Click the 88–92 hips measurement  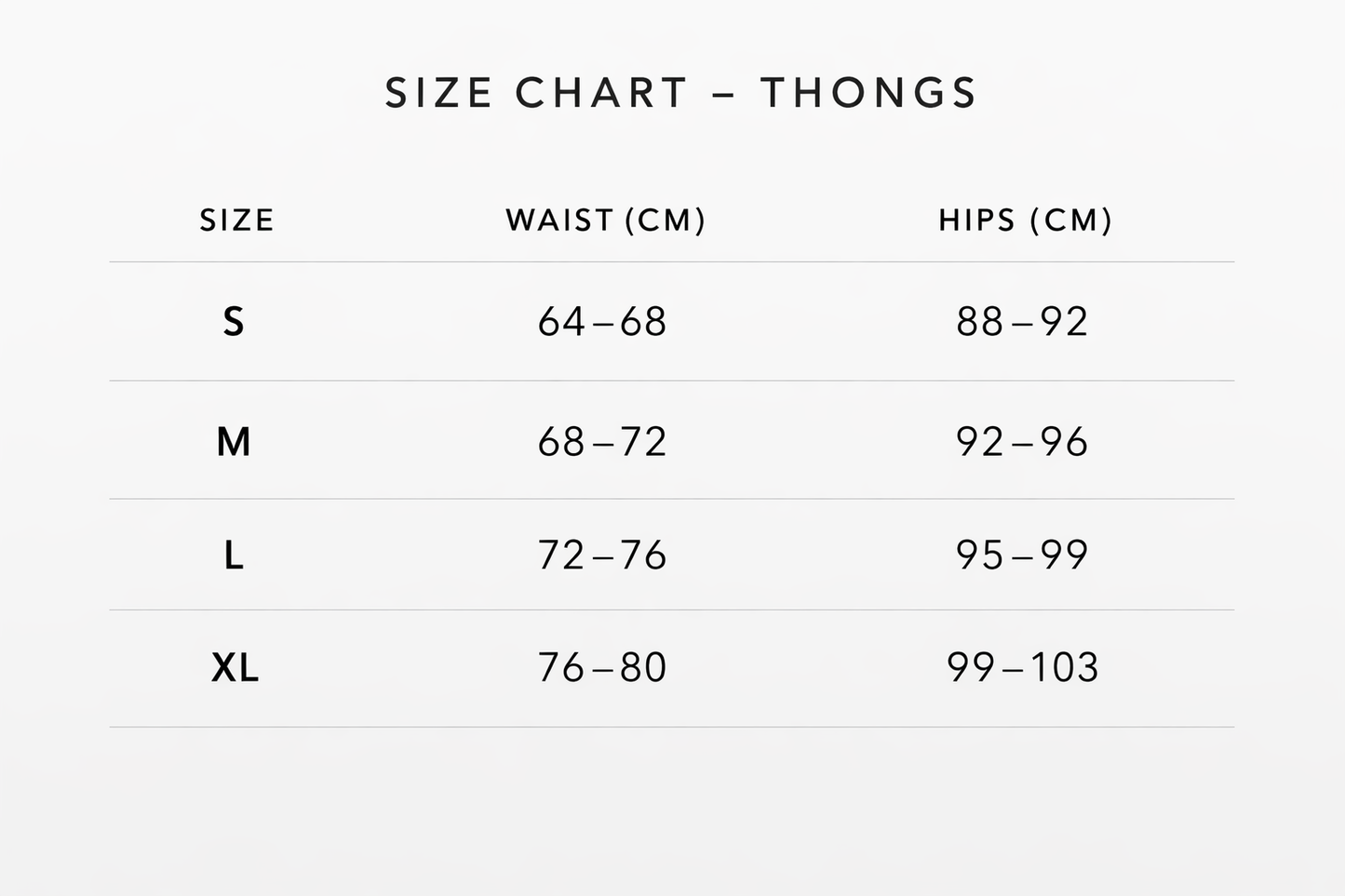pos(1022,322)
